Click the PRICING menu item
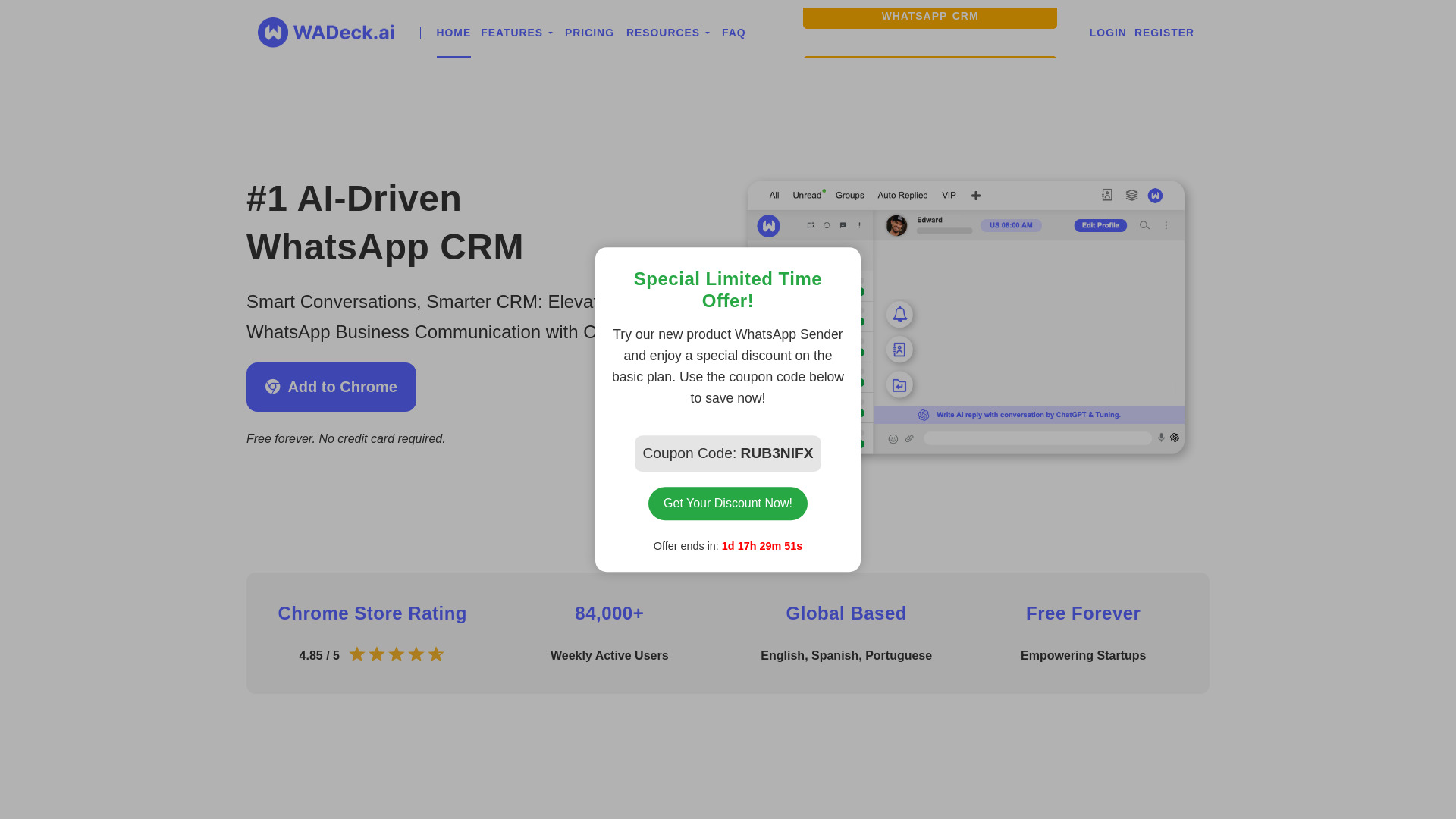The width and height of the screenshot is (1456, 819). point(589,32)
